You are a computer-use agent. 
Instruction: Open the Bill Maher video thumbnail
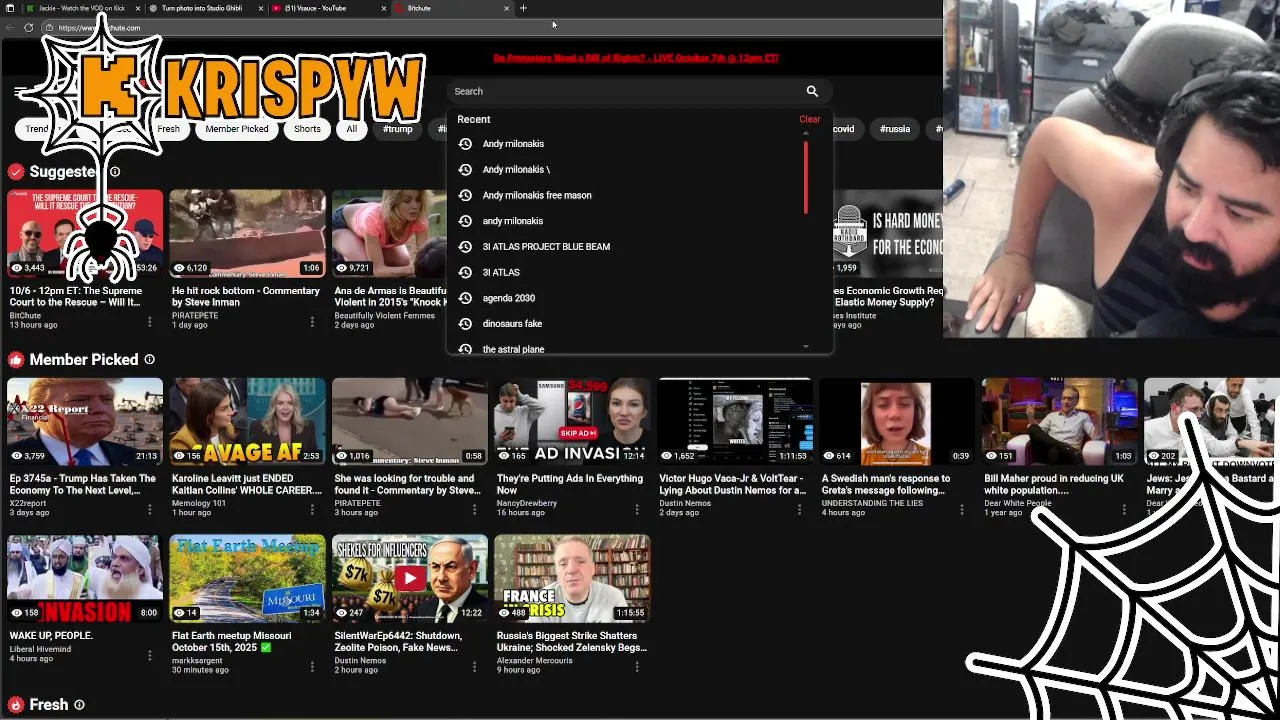click(1059, 422)
